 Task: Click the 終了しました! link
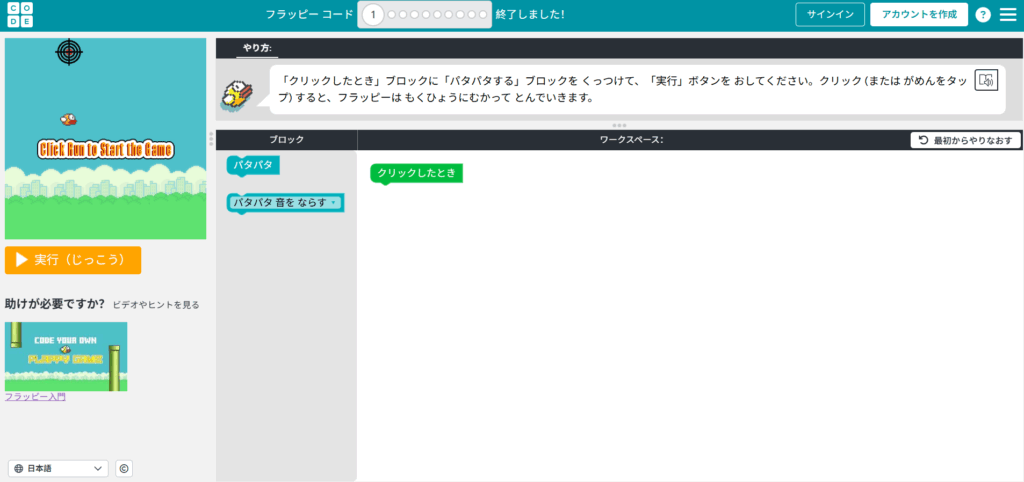click(530, 14)
